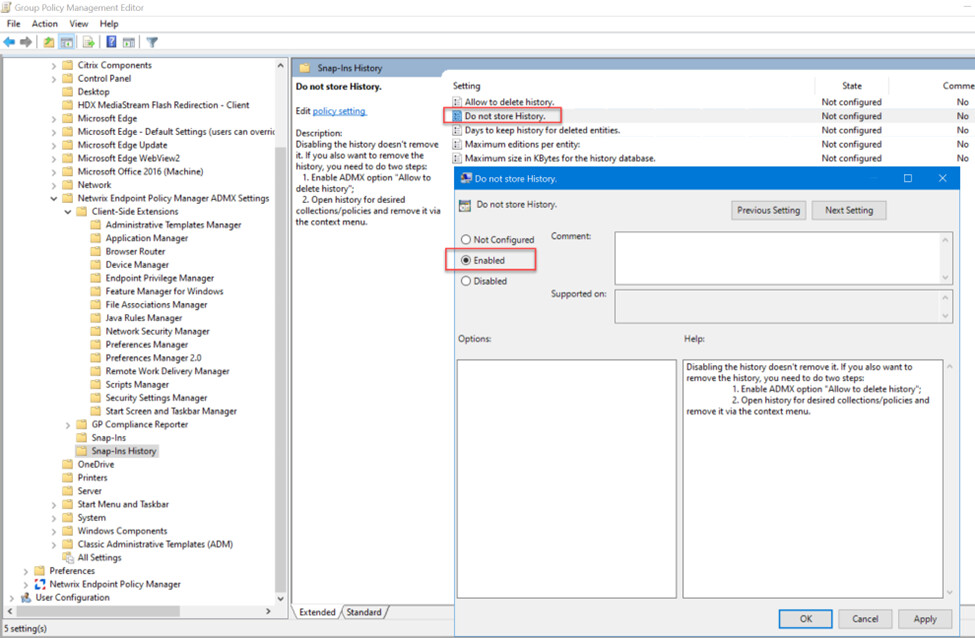Image resolution: width=975 pixels, height=638 pixels.
Task: Open the Action menu
Action: (x=45, y=23)
